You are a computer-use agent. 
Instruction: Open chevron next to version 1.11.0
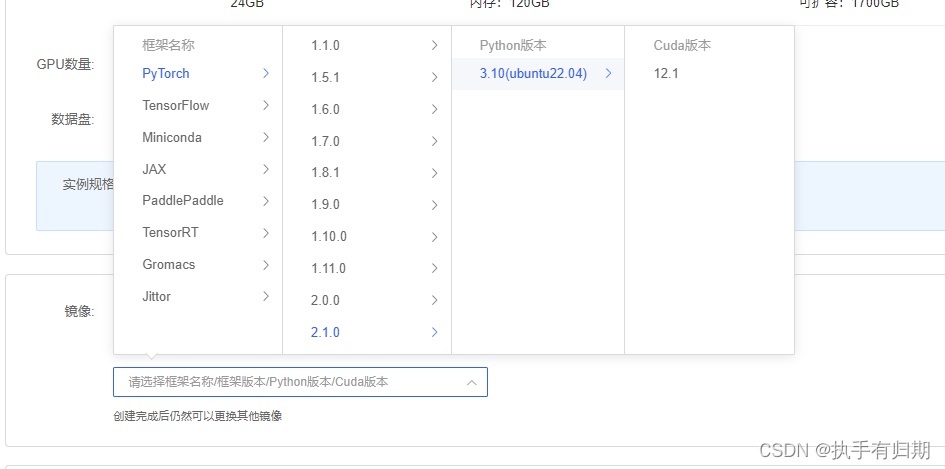435,268
